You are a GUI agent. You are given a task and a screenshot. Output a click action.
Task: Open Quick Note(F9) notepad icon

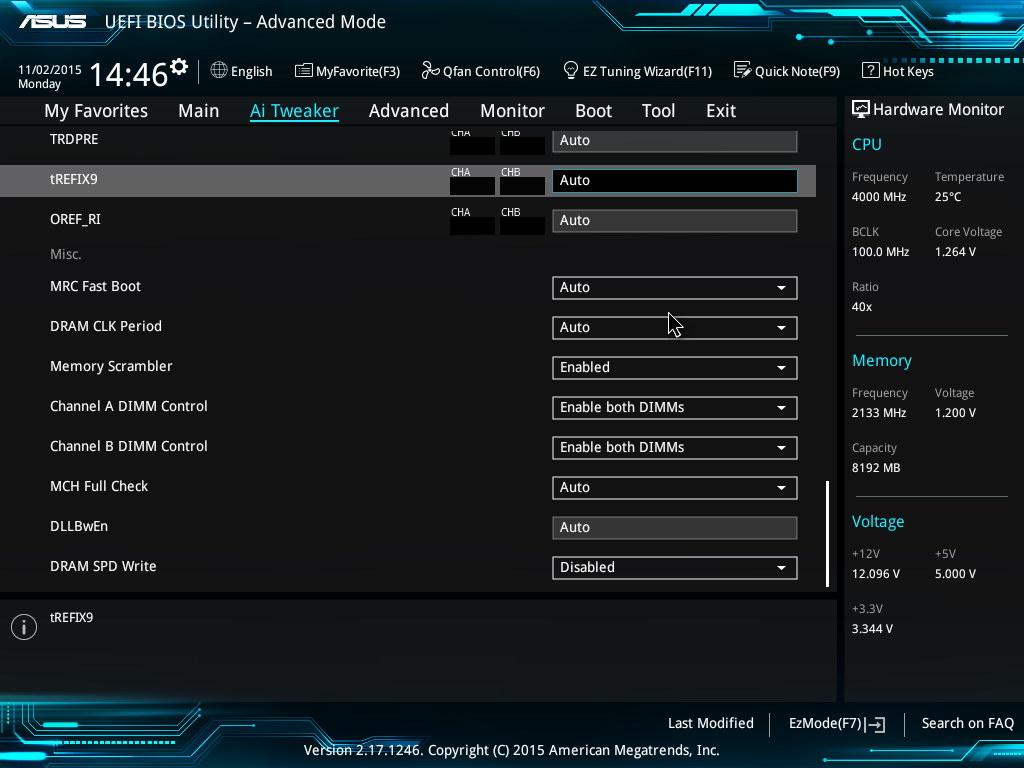click(x=742, y=71)
